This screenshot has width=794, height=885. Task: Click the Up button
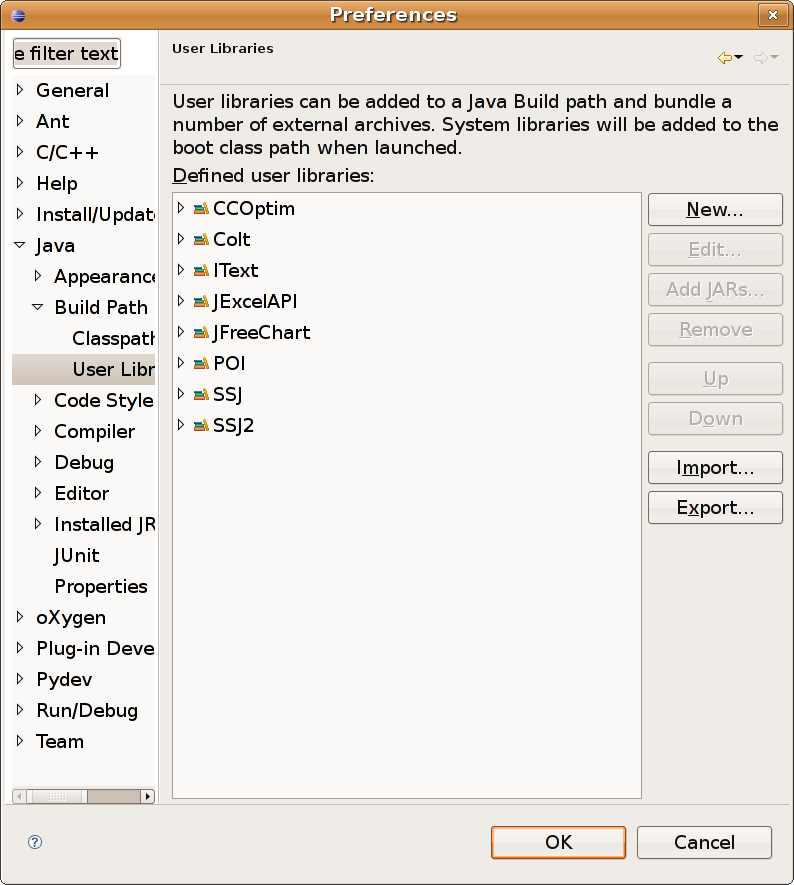click(715, 379)
